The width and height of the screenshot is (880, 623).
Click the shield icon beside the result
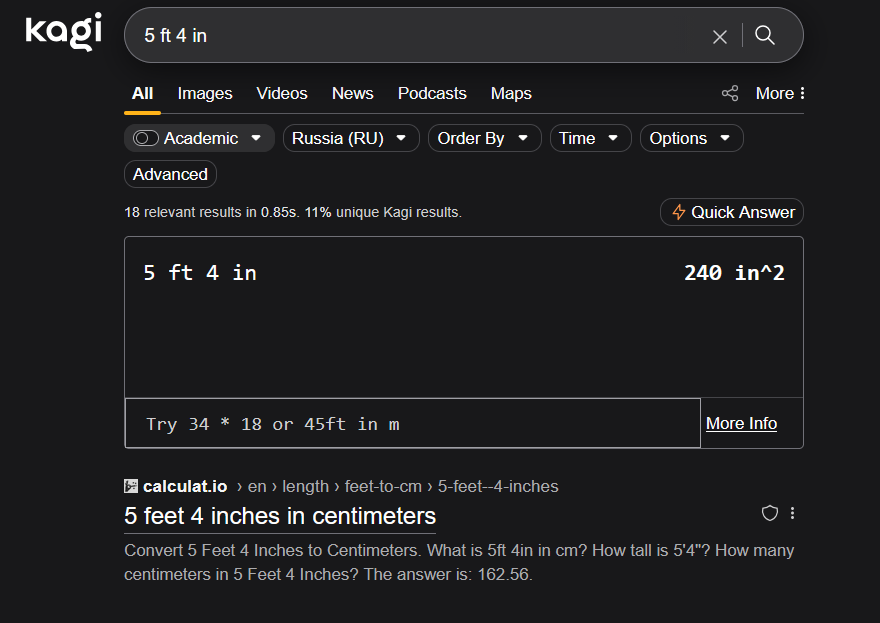(x=770, y=513)
